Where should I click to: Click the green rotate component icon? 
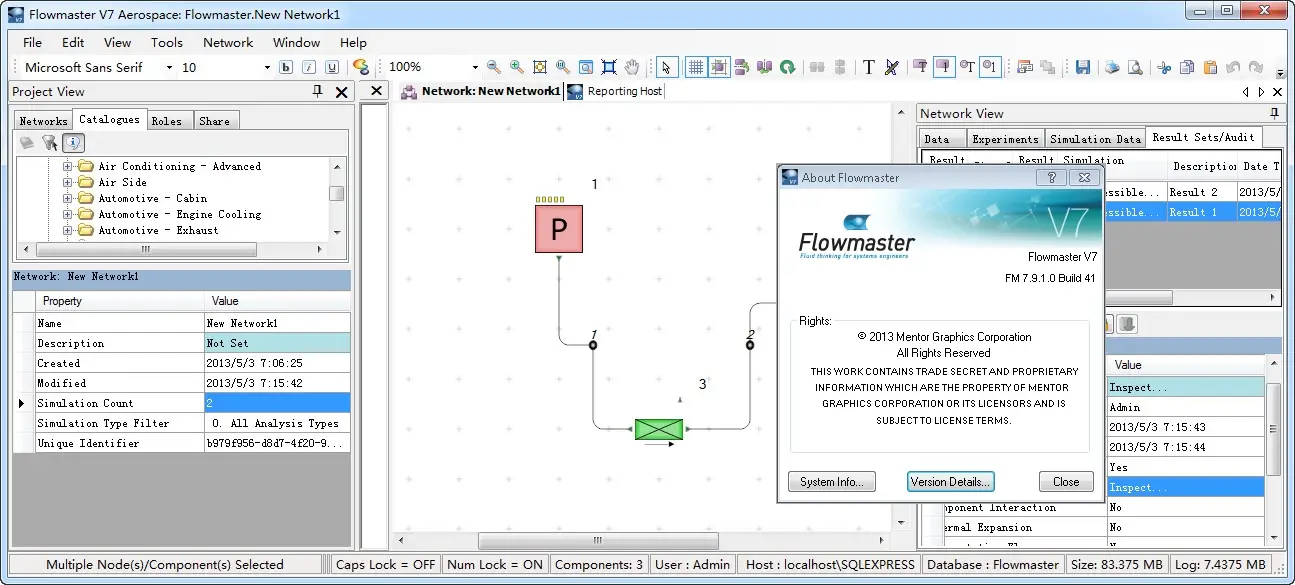[788, 67]
